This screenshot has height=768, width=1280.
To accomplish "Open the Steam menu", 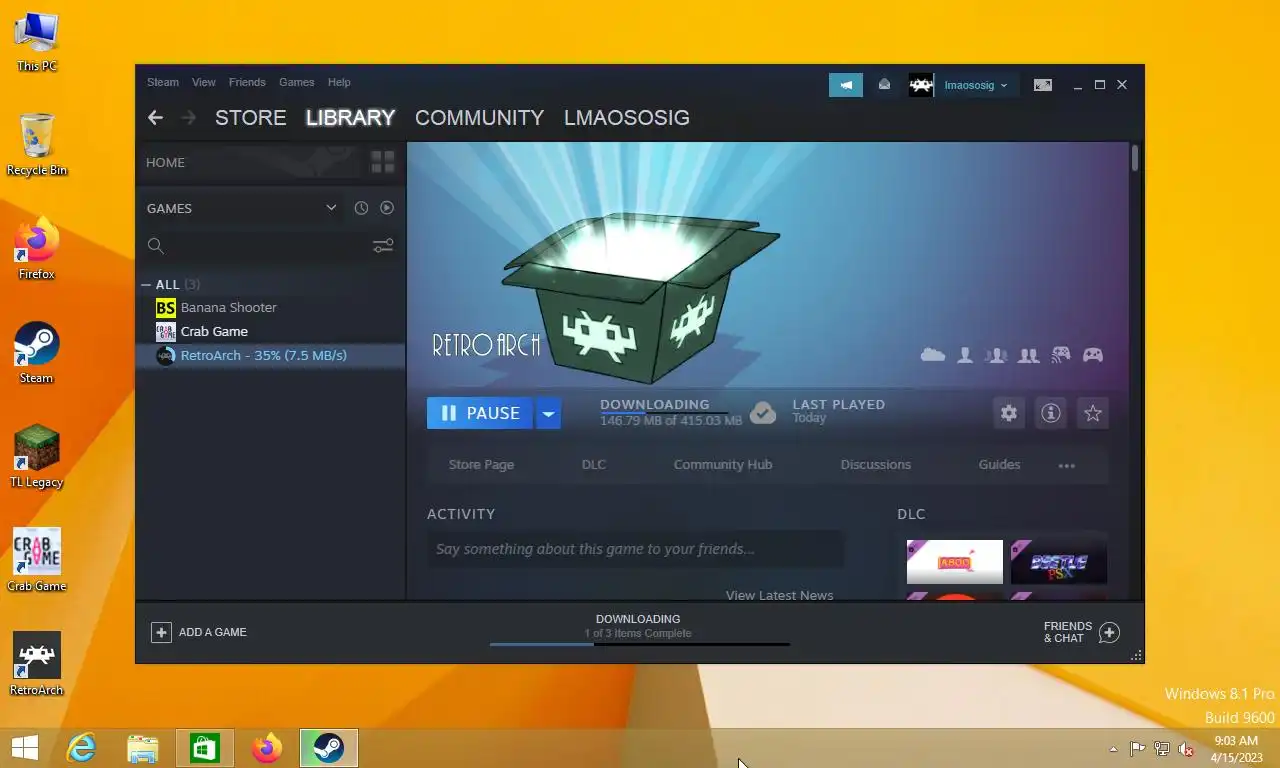I will 163,82.
